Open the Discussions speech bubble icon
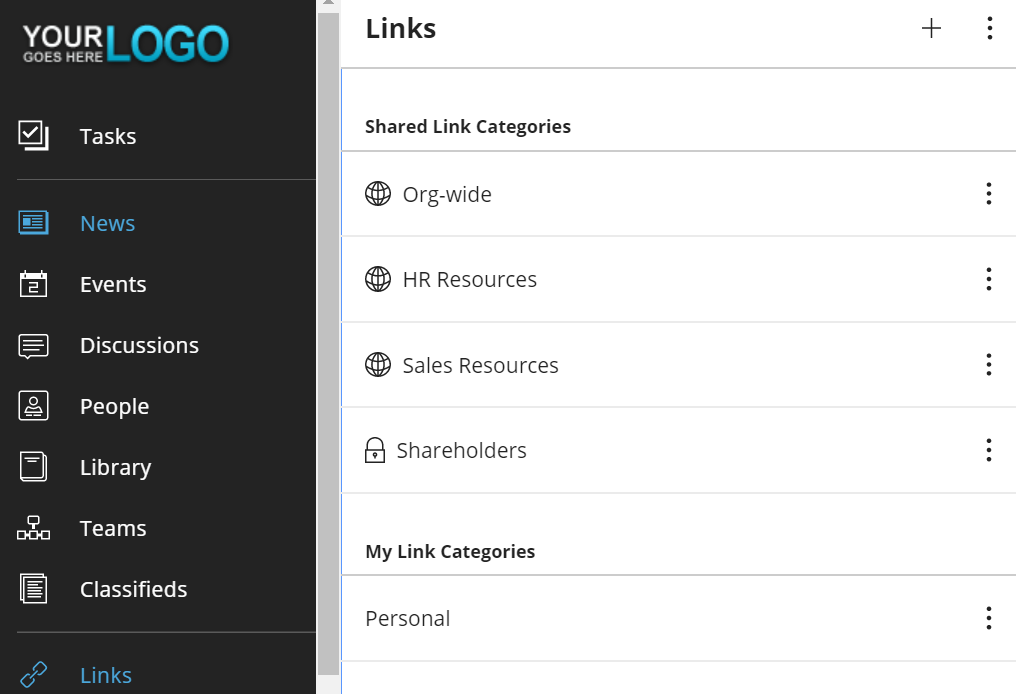 pyautogui.click(x=33, y=345)
